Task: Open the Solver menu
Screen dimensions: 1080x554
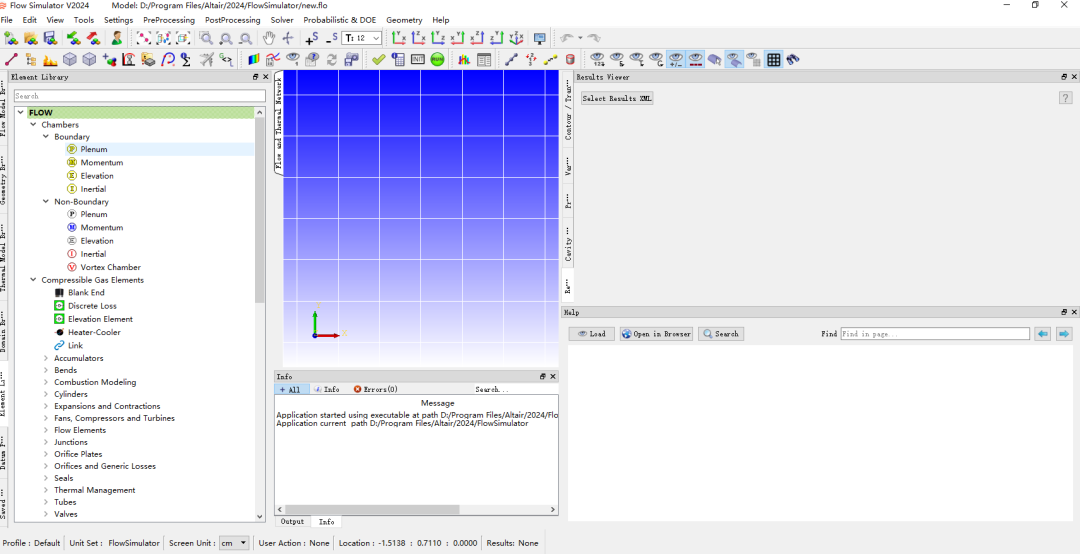Action: click(x=282, y=20)
